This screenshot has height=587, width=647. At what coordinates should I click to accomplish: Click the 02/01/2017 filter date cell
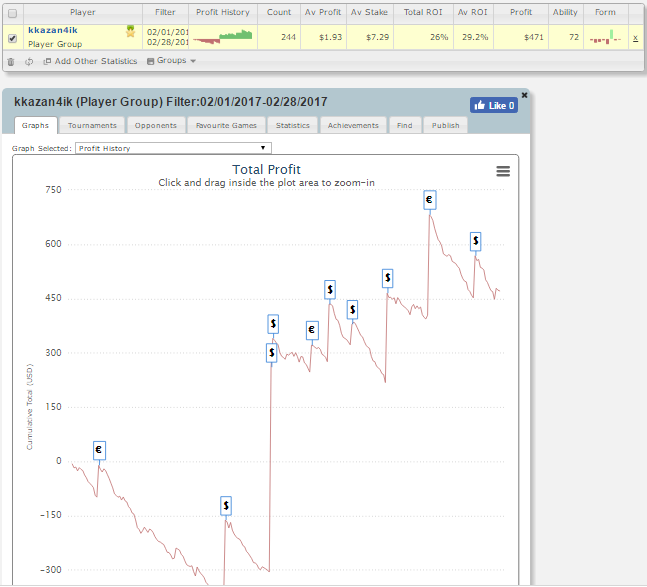point(168,32)
